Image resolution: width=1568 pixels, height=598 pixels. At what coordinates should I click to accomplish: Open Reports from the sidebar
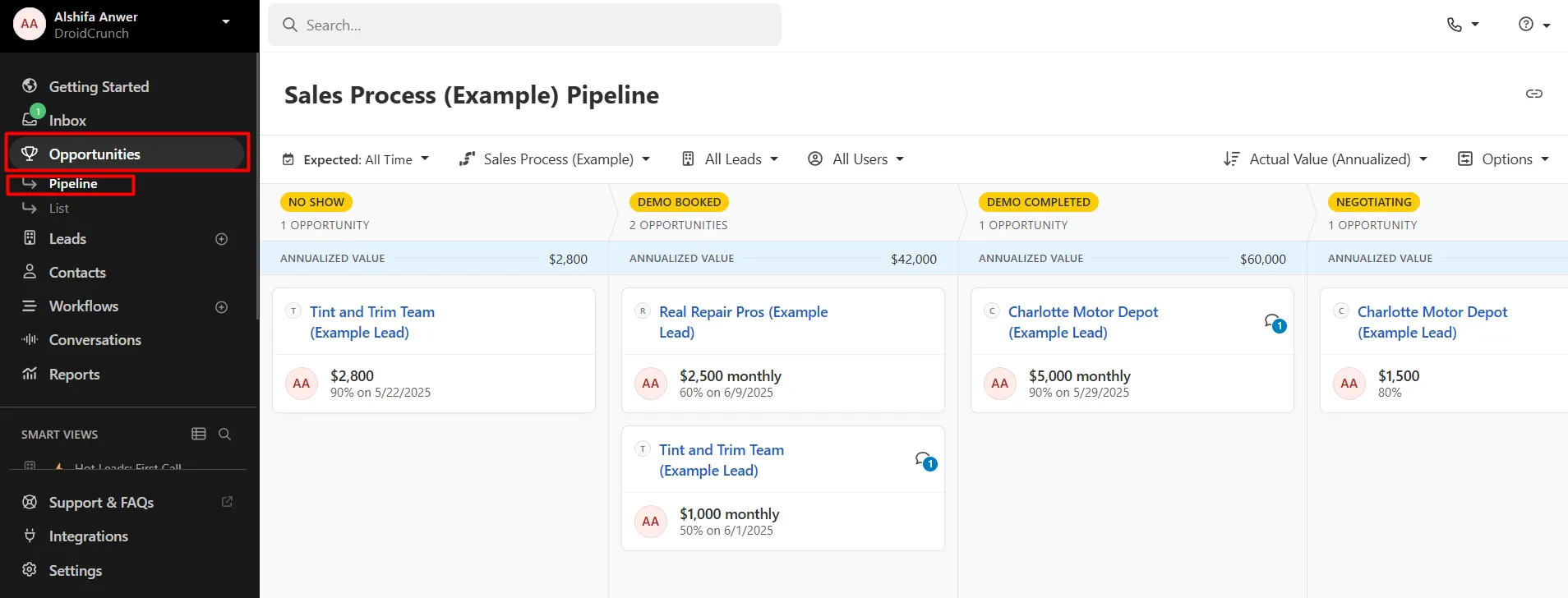click(x=74, y=375)
